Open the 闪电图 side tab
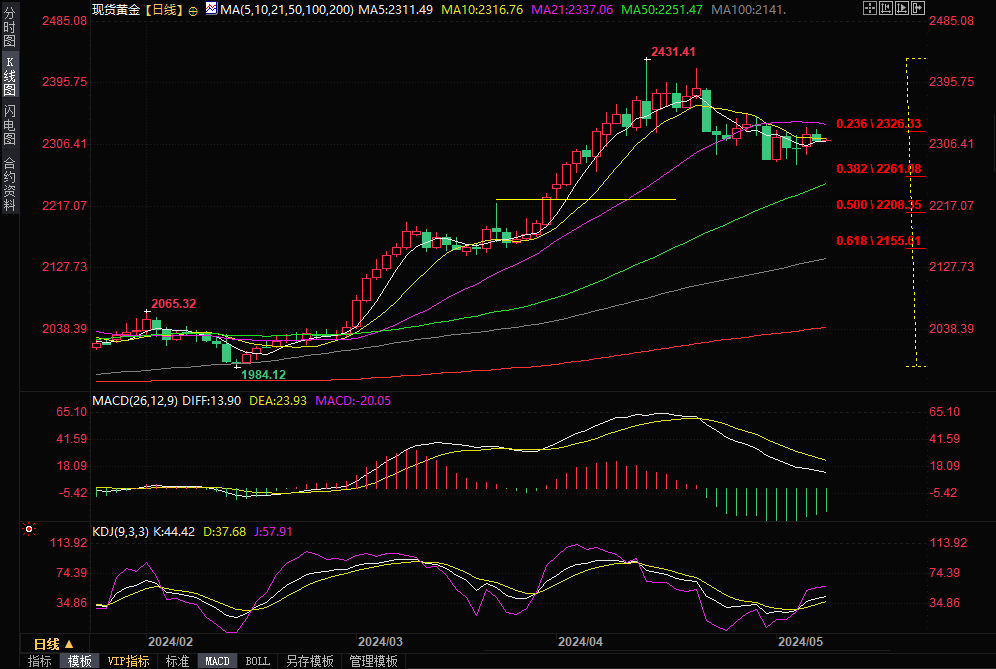This screenshot has width=996, height=669. tap(9, 125)
